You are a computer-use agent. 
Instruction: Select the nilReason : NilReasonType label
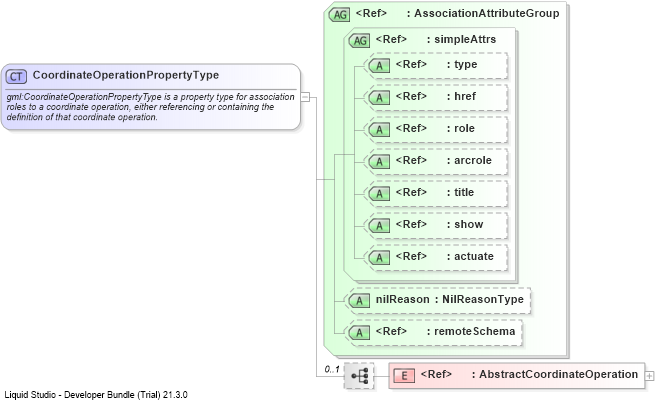coord(449,299)
